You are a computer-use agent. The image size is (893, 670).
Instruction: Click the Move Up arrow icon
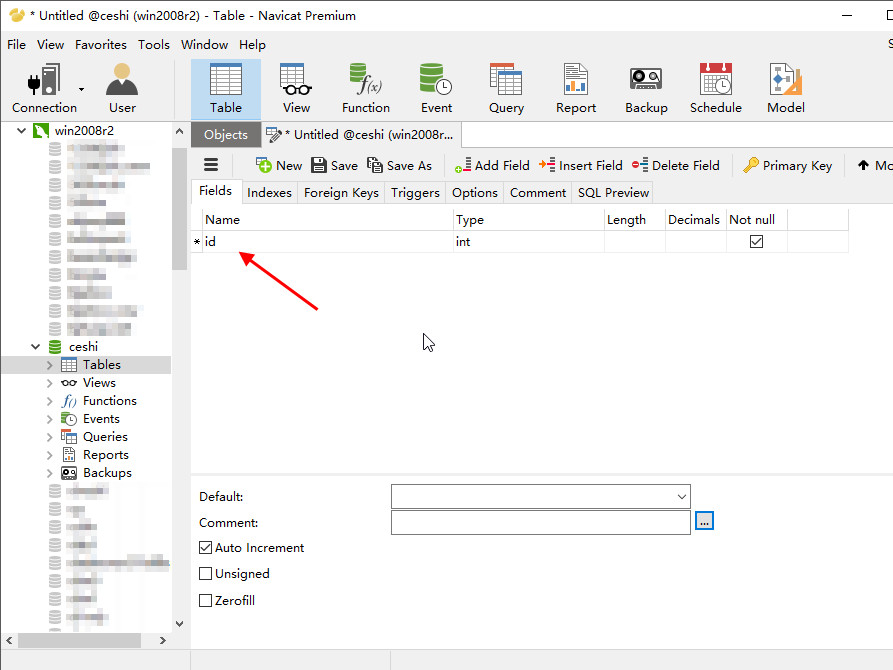click(x=863, y=165)
